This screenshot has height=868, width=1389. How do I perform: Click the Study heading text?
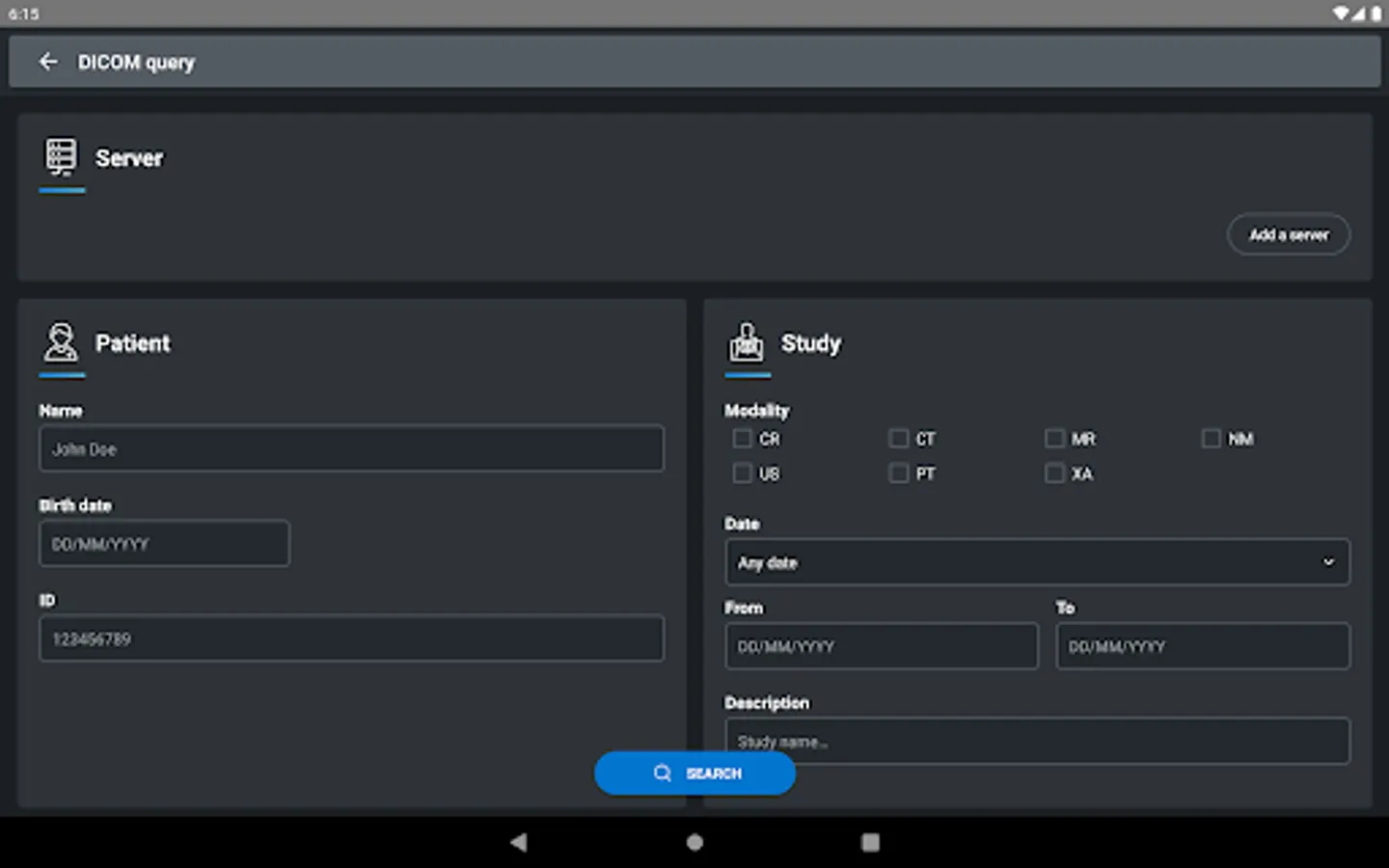[x=811, y=343]
